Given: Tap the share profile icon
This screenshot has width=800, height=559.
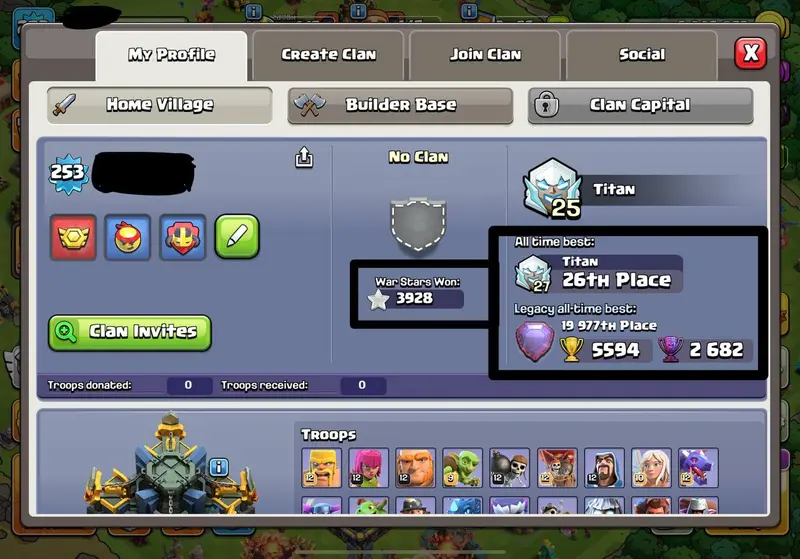Looking at the screenshot, I should 304,157.
